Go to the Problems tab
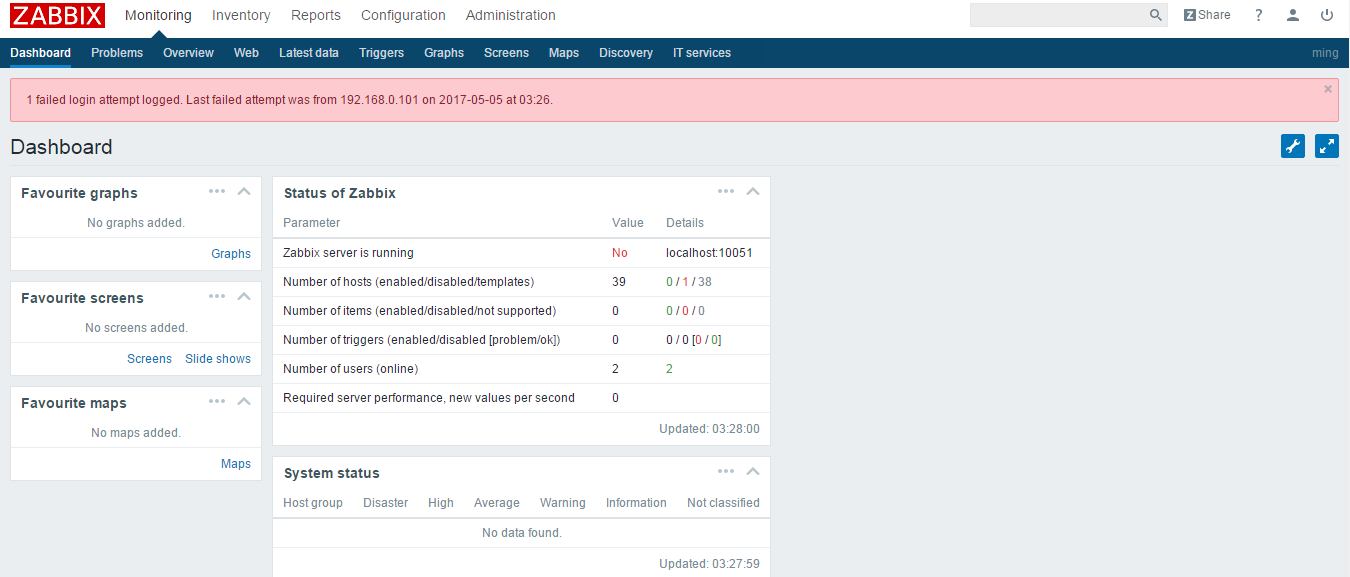Viewport: 1350px width, 577px height. pos(117,53)
